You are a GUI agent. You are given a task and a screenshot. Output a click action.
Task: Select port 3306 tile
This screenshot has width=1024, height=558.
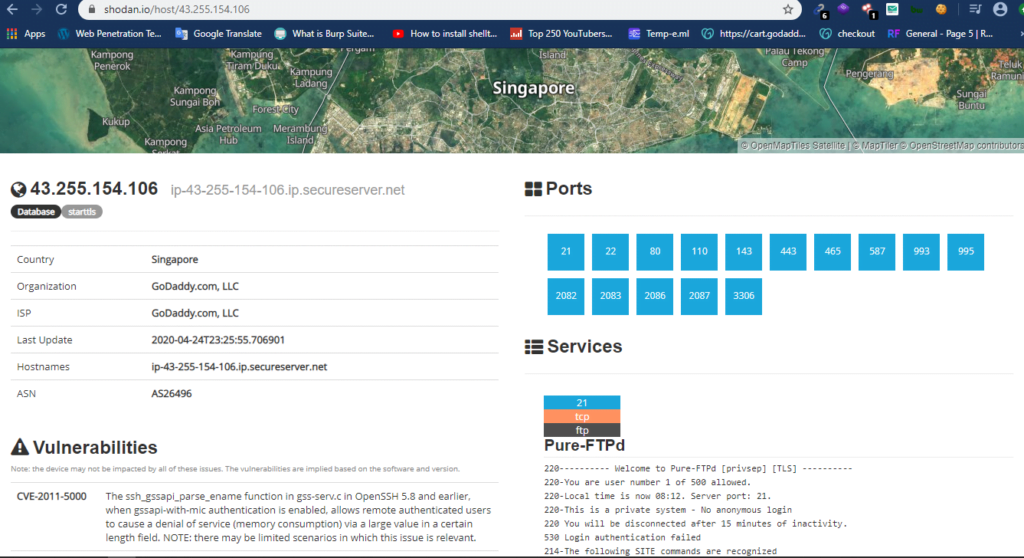(x=743, y=296)
